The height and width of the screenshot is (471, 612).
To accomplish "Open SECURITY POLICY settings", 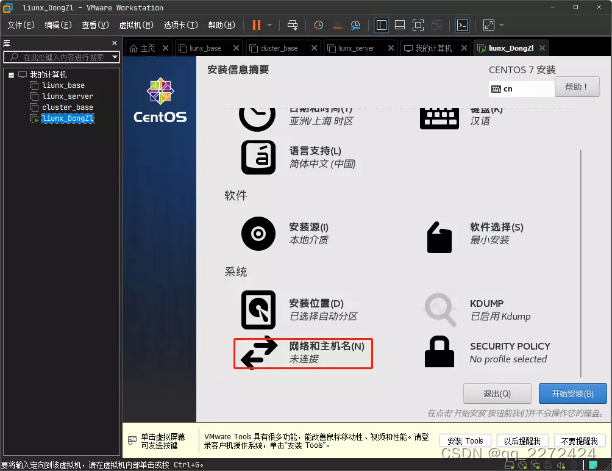I will (x=487, y=352).
